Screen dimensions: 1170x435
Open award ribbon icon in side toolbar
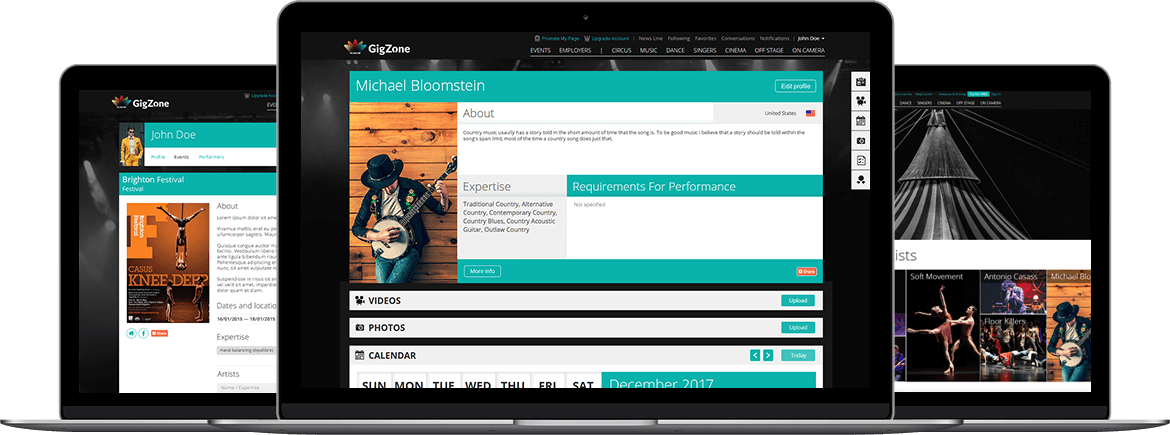[860, 180]
